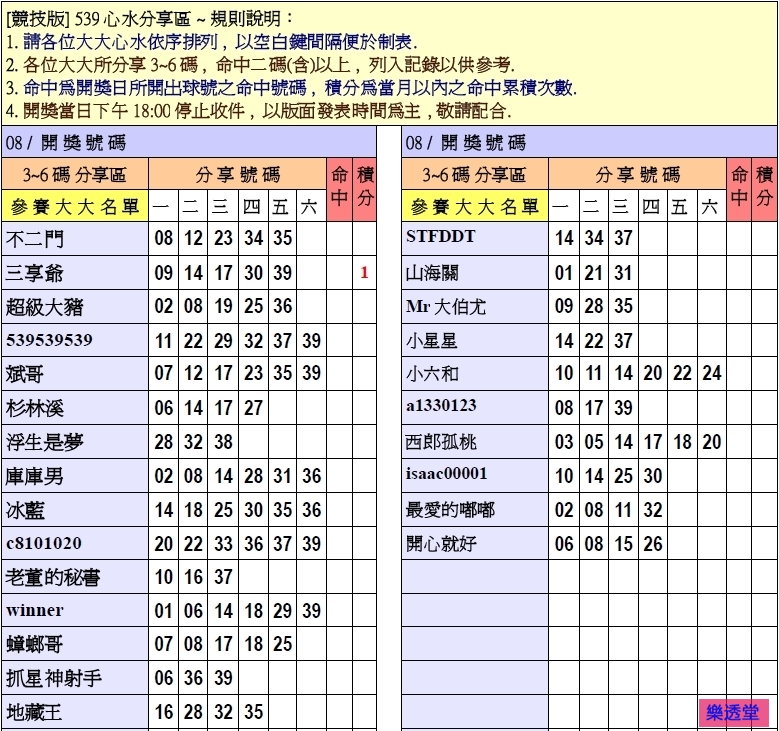Select participant name winner

(35, 610)
